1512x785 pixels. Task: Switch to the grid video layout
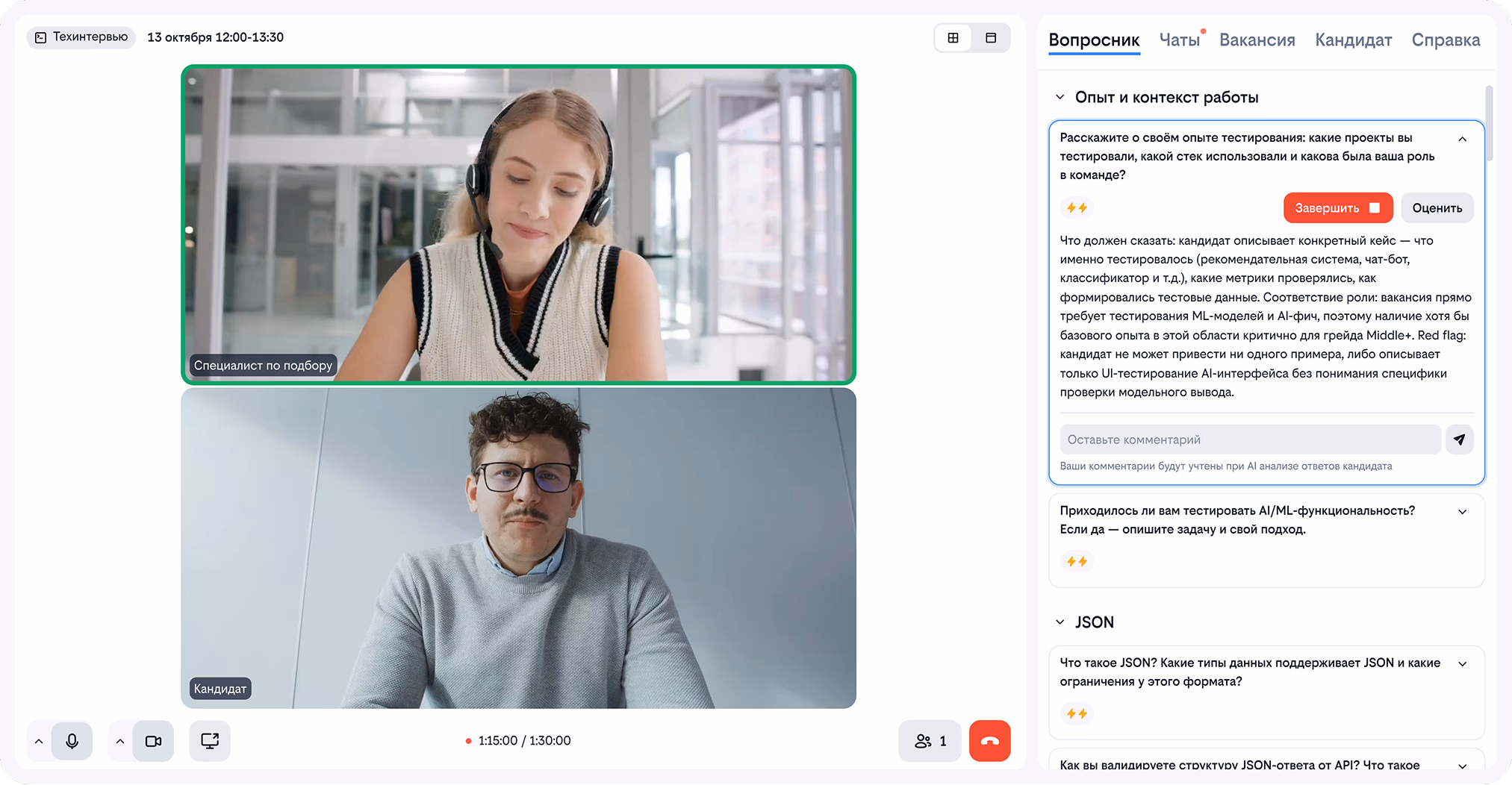pyautogui.click(x=953, y=38)
